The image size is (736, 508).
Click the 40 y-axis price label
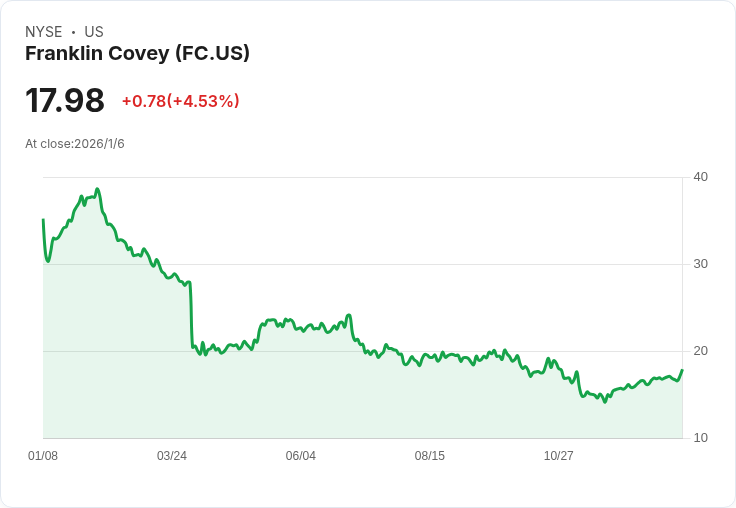pyautogui.click(x=700, y=177)
